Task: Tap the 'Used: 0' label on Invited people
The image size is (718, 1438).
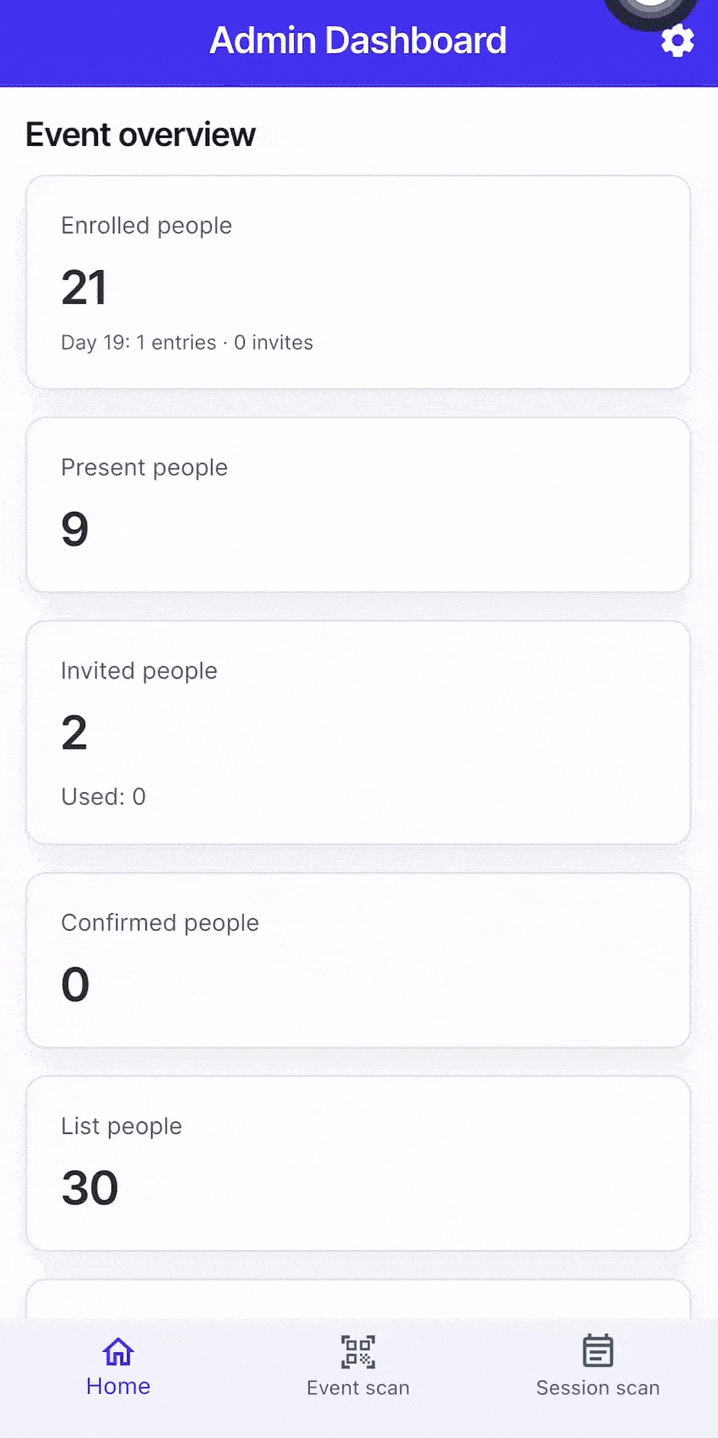Action: coord(103,796)
